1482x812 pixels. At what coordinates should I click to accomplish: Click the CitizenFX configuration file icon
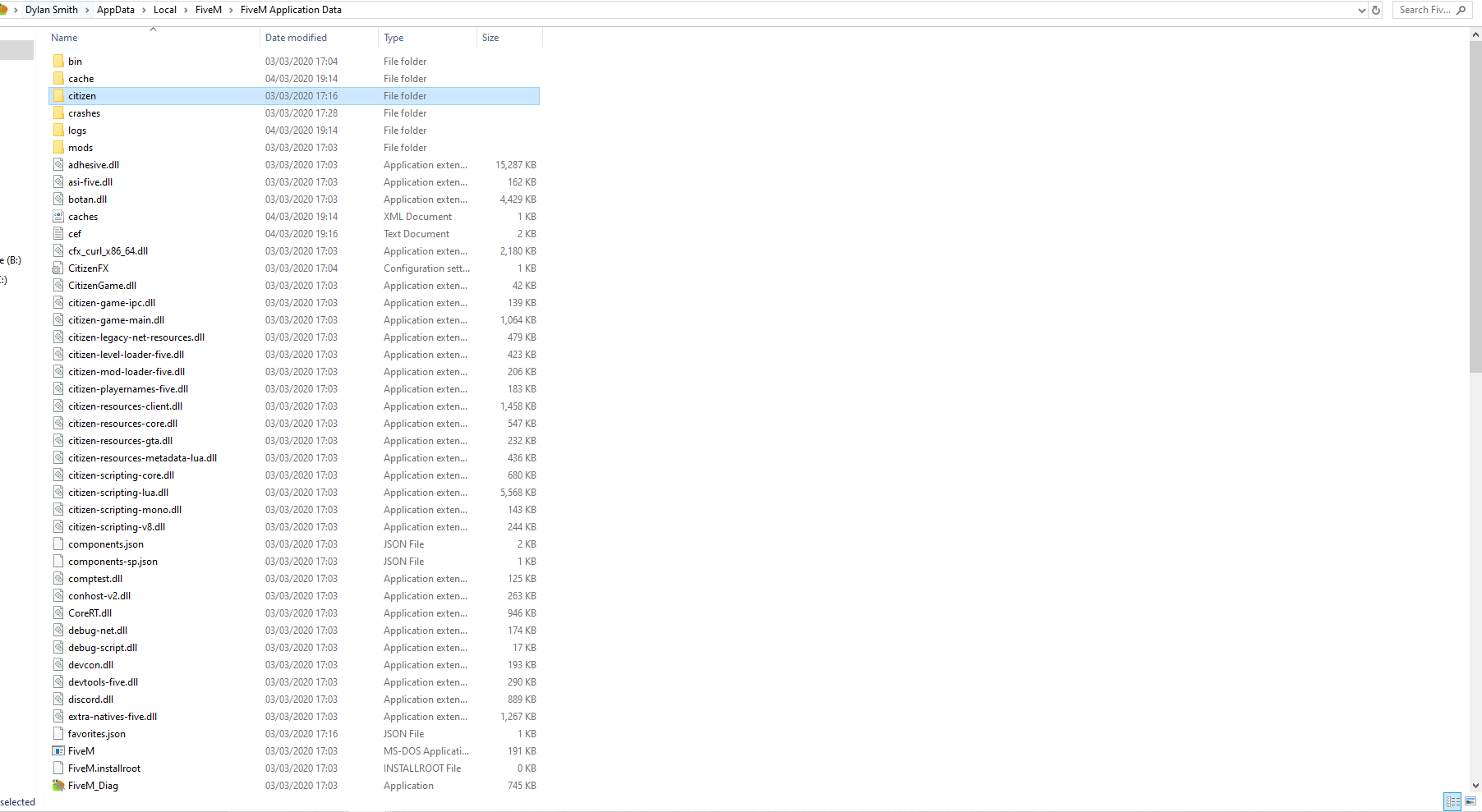[x=58, y=268]
